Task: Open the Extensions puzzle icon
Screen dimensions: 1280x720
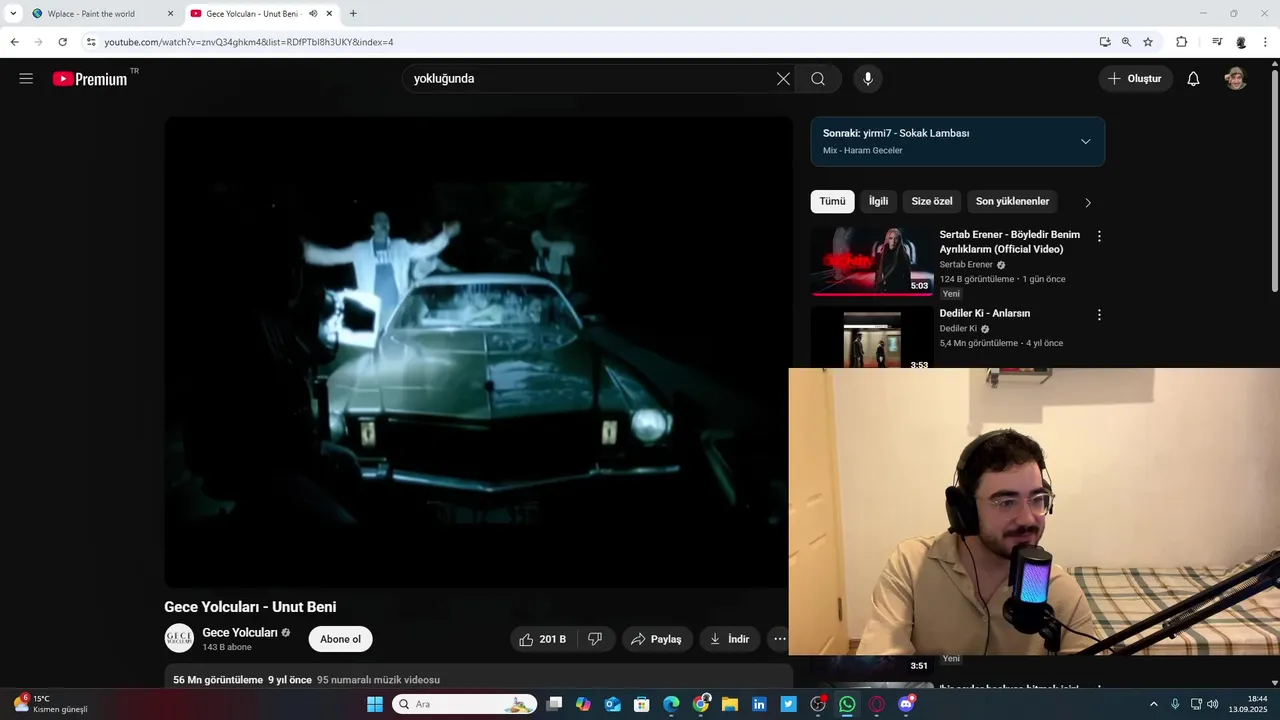Action: coord(1181,42)
